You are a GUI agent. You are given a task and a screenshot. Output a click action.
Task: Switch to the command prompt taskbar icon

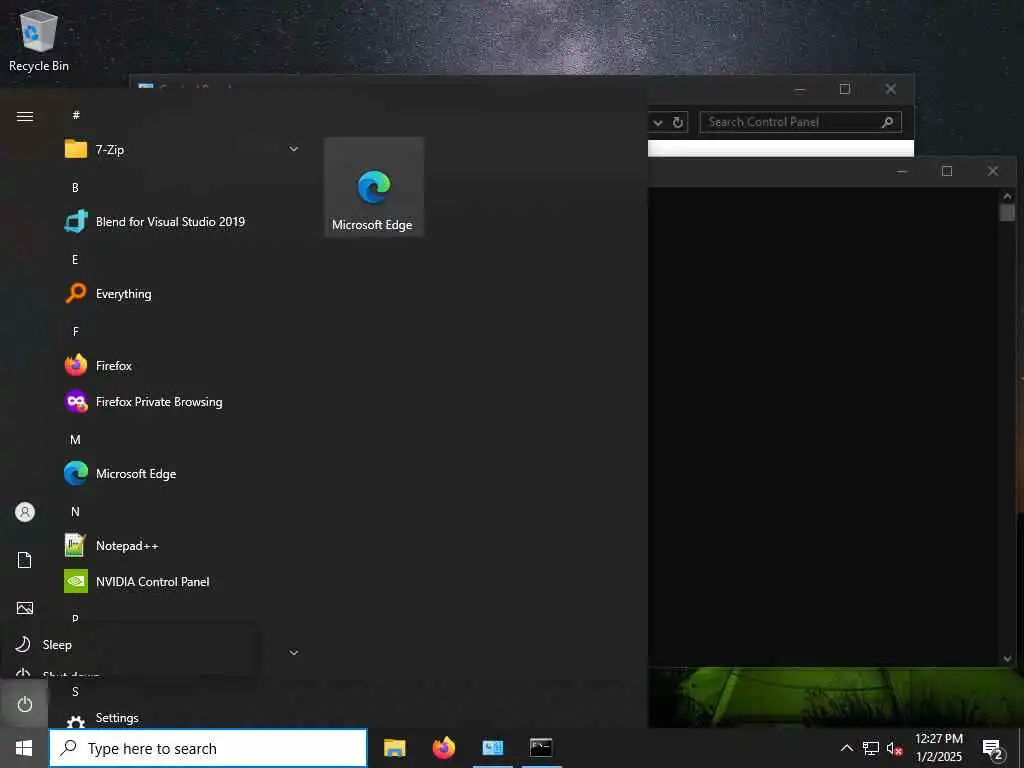click(x=541, y=748)
